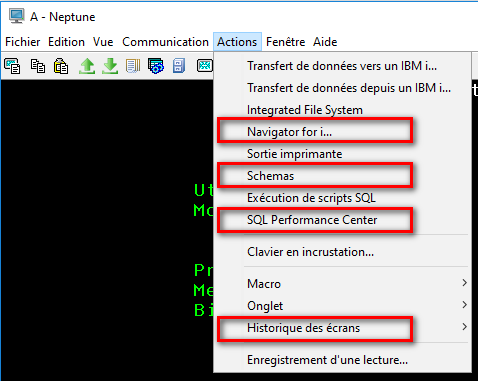This screenshot has height=381, width=478.
Task: Open Schemas from the Actions menu
Action: (x=342, y=176)
